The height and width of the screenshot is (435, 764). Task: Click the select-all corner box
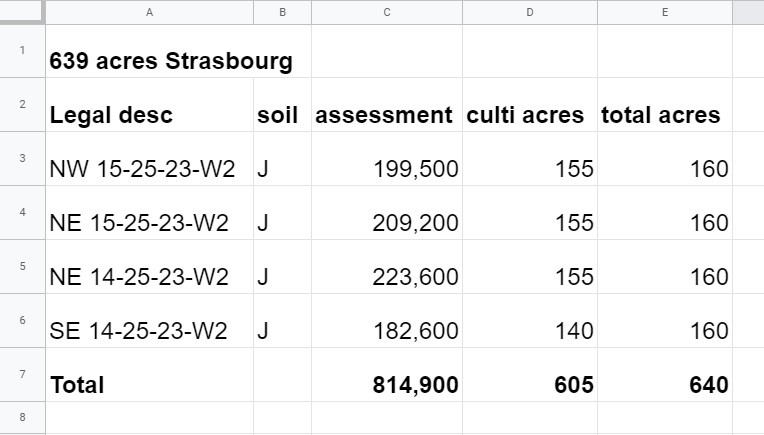[22, 12]
